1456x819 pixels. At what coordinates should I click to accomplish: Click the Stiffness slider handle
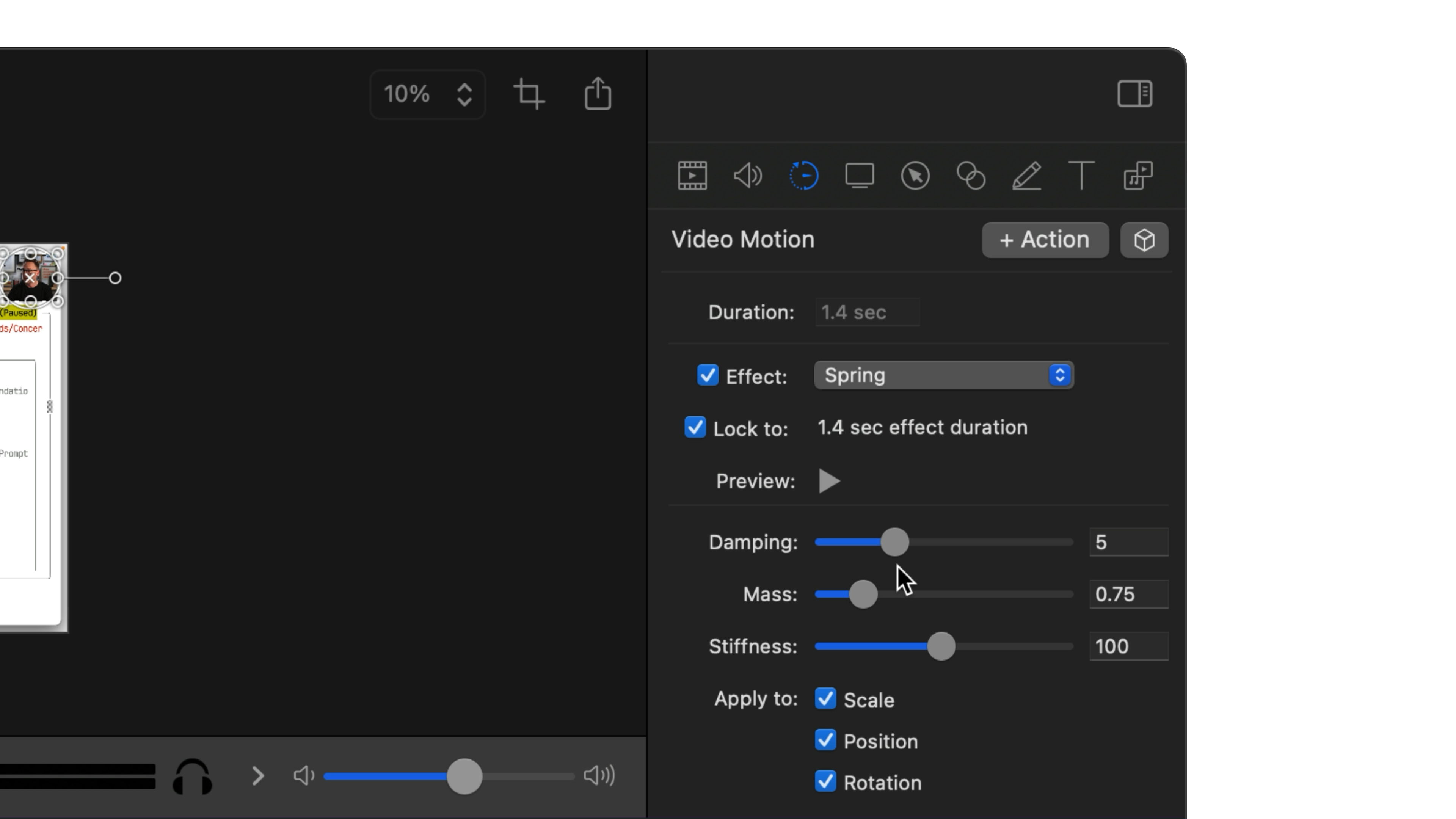click(941, 646)
